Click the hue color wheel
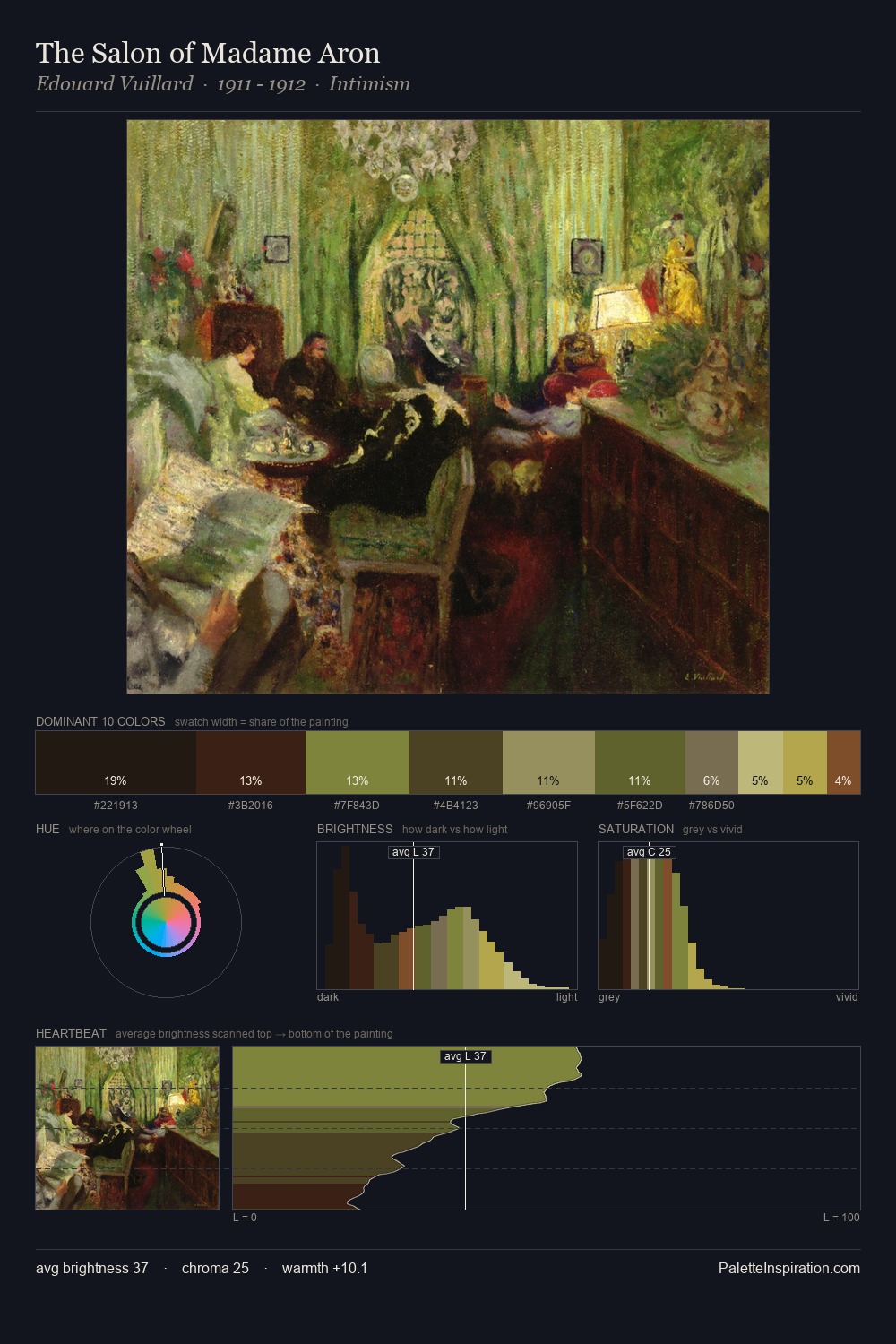The width and height of the screenshot is (896, 1344). tap(166, 921)
